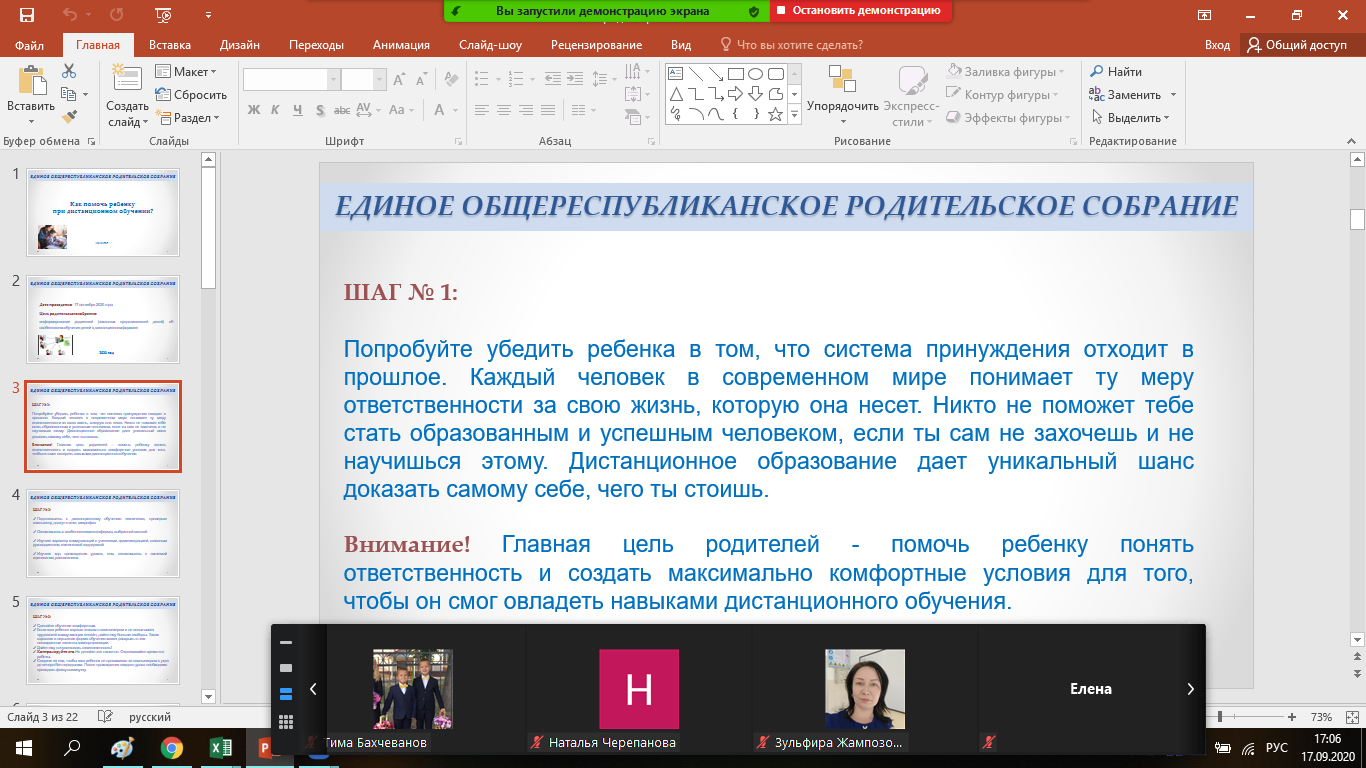Click the Save floppy disk icon
Screen dimensions: 1366x768
(26, 15)
